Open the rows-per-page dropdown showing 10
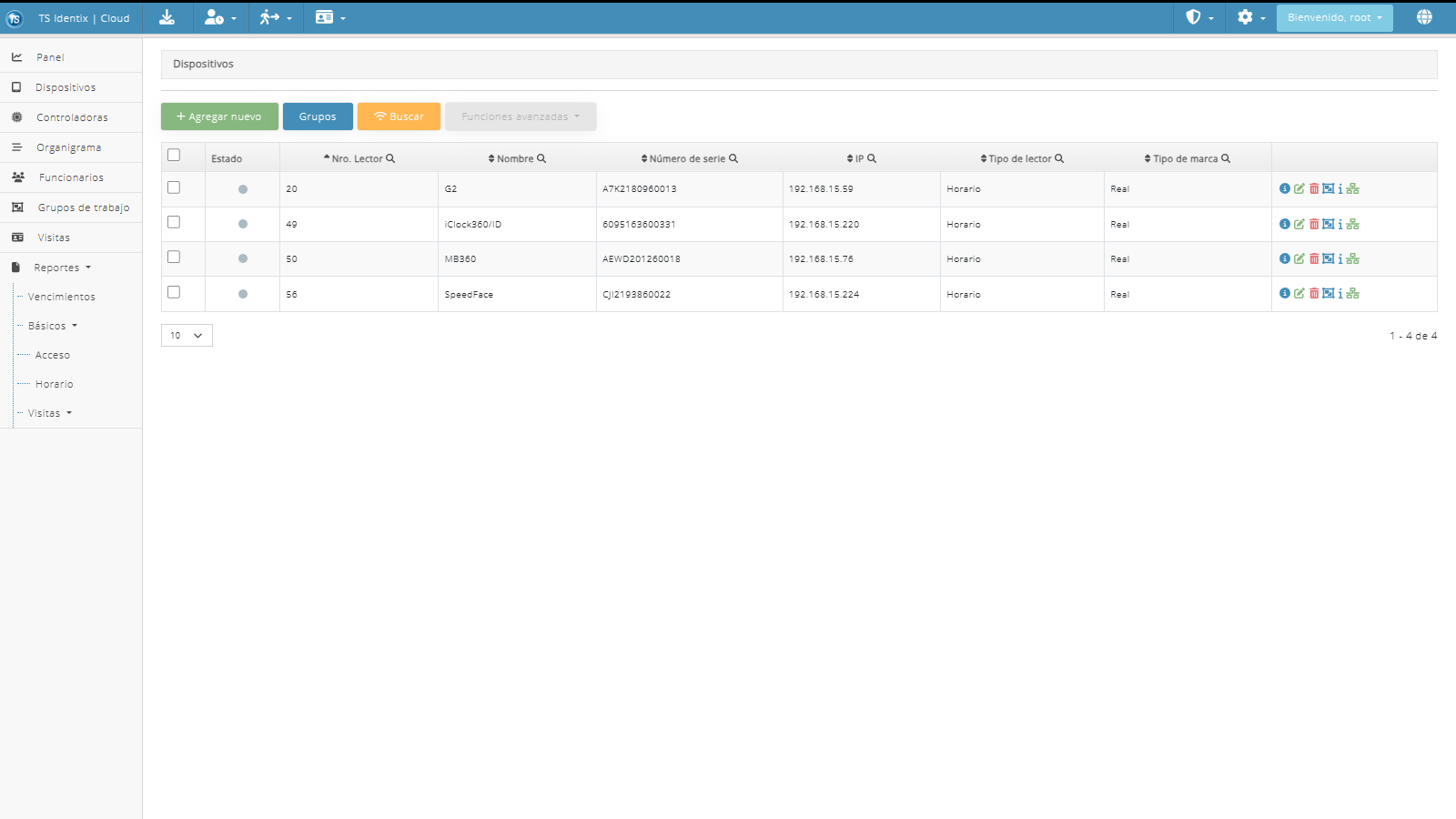The width and height of the screenshot is (1456, 819). click(x=187, y=335)
